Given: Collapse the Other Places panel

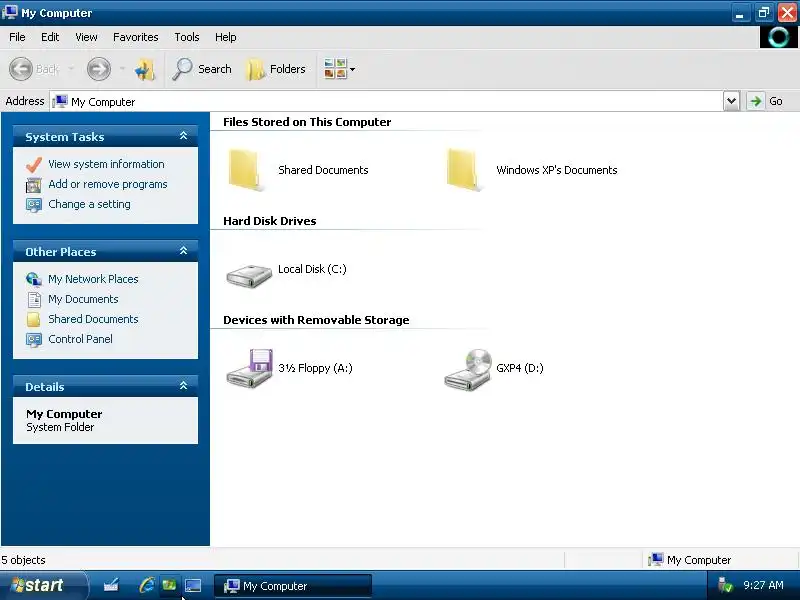Looking at the screenshot, I should [184, 251].
